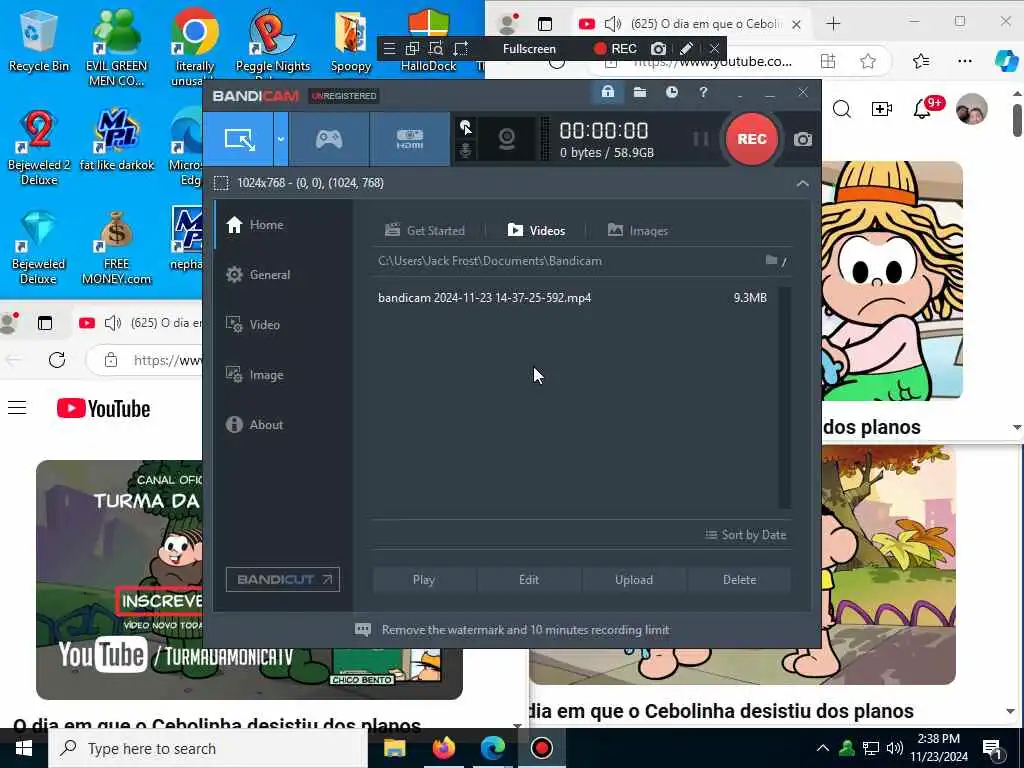This screenshot has height=768, width=1024.
Task: Toggle microphone recording in Bandicam
Action: 466,151
